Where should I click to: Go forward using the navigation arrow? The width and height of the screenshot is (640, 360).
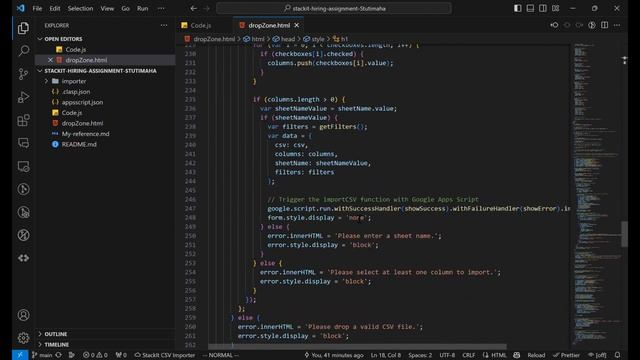point(207,8)
